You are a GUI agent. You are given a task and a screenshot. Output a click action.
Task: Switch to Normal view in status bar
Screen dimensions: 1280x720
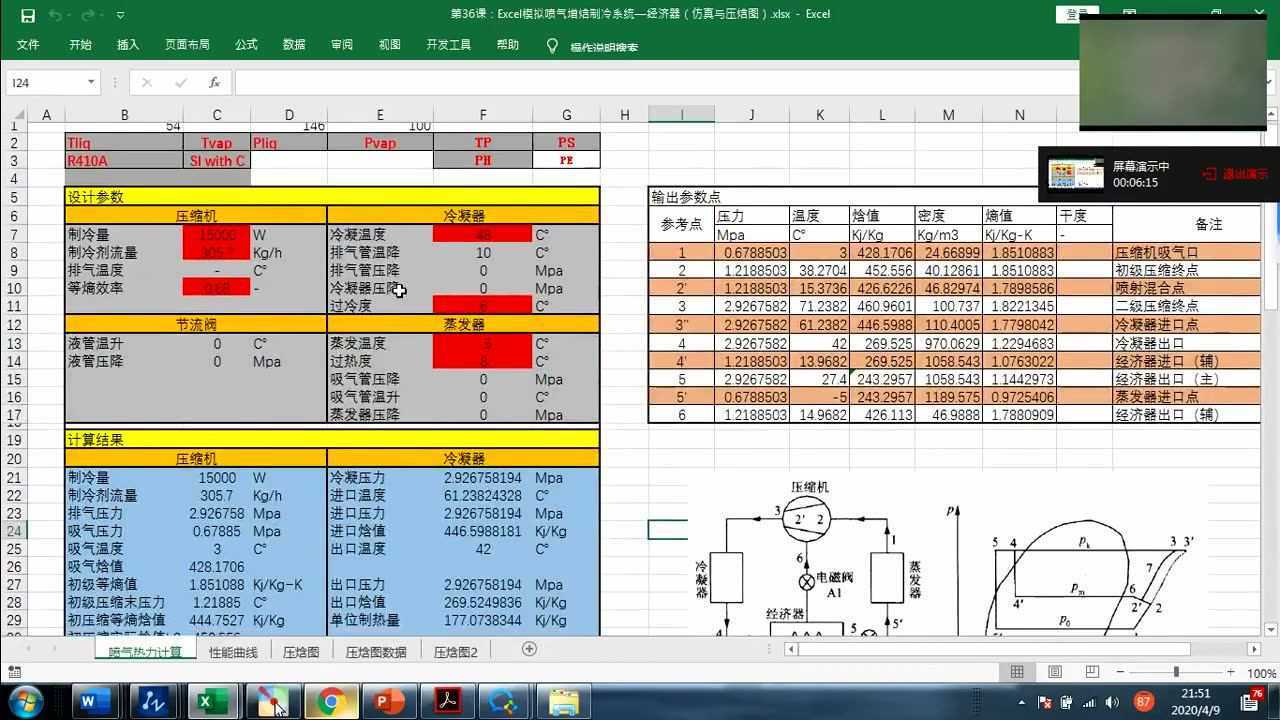coord(1018,671)
